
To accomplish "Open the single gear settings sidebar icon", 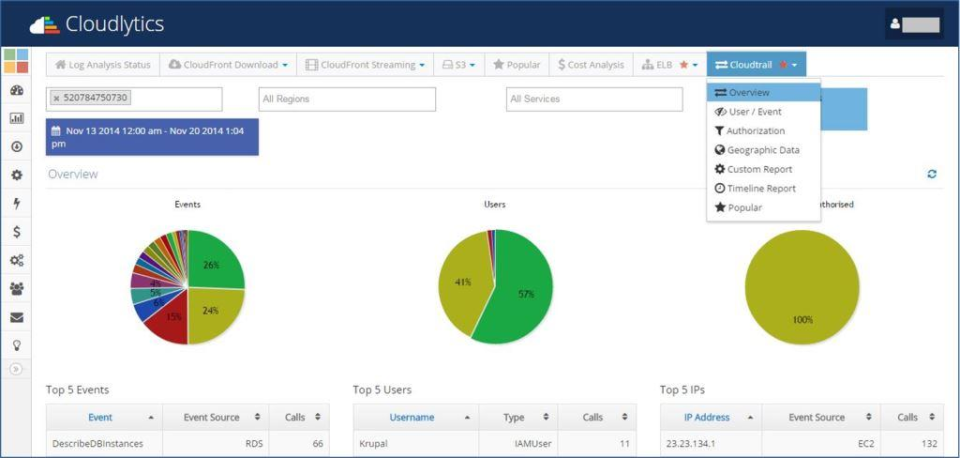I will point(17,175).
